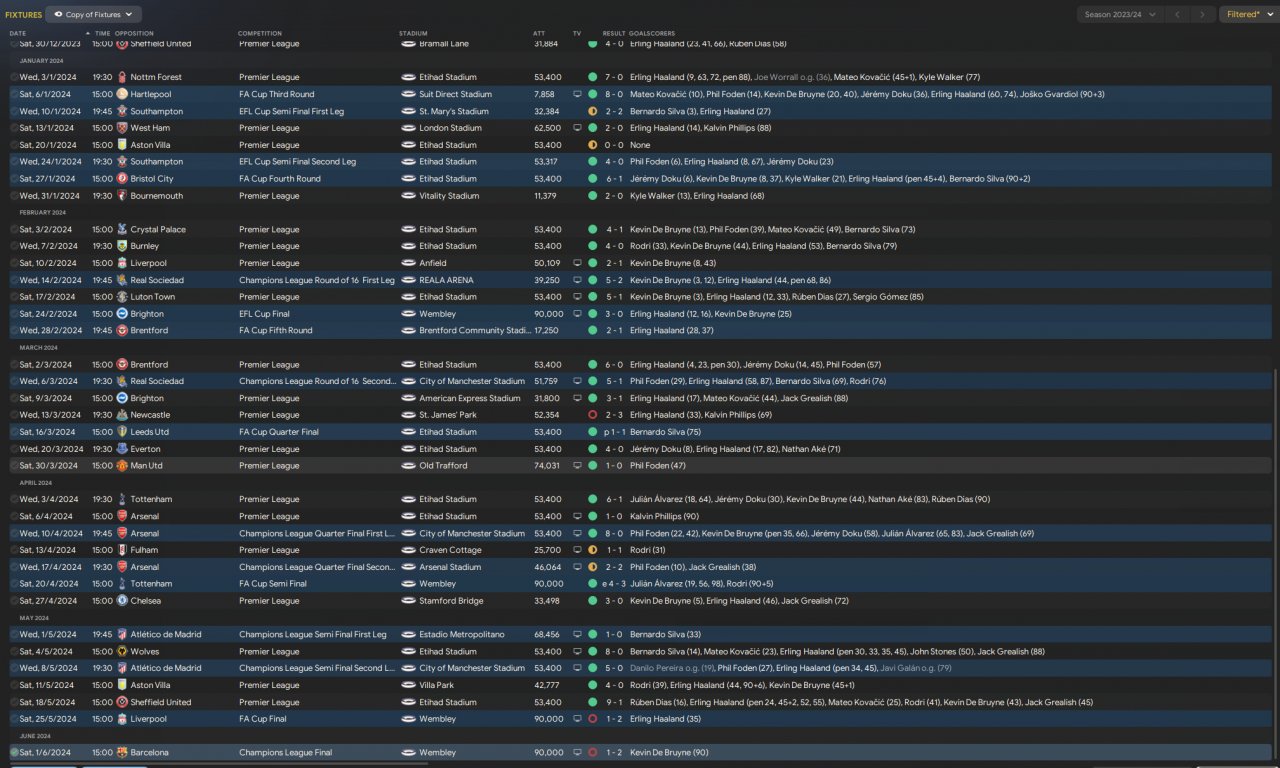Image resolution: width=1280 pixels, height=768 pixels.
Task: Open the FA Cup Quarter Final link
Action: tap(279, 432)
